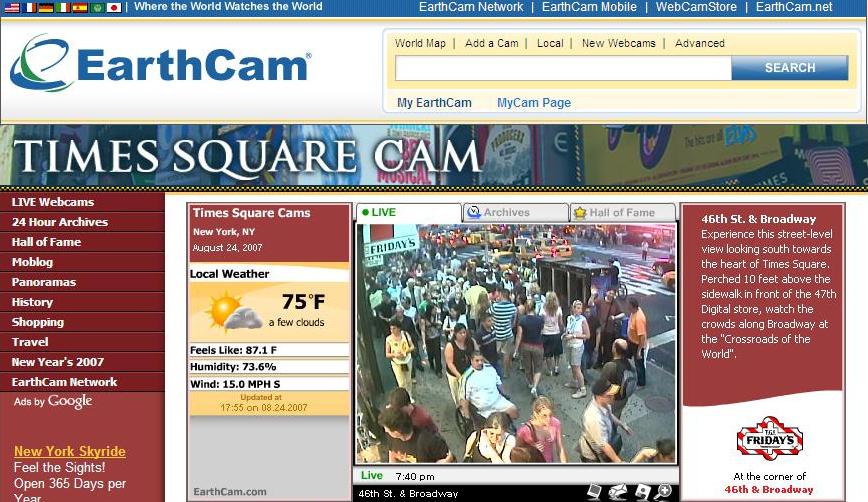This screenshot has width=868, height=502.
Task: Click the Updated at 17:55 timestamp
Action: [x=264, y=403]
